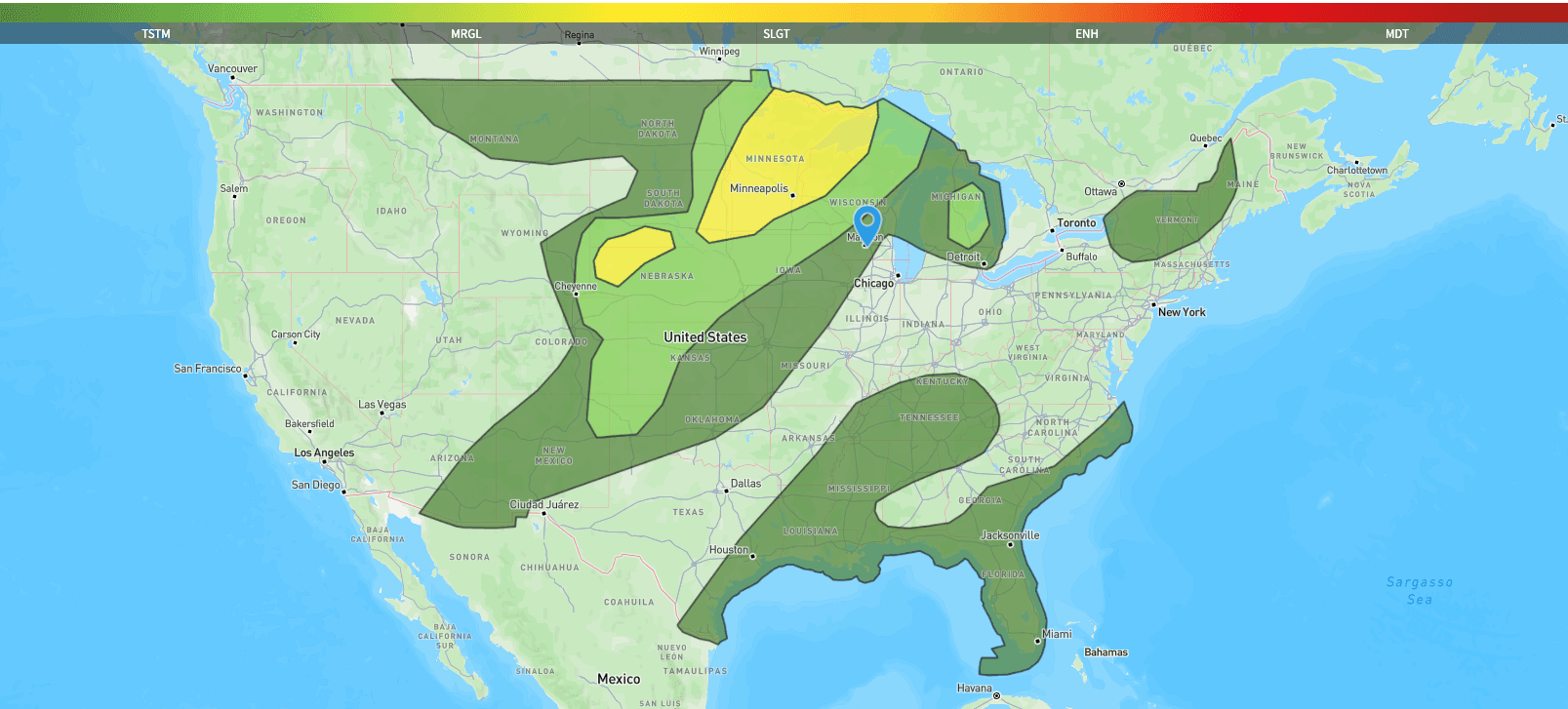Click the San Francisco city label
1568x709 pixels.
[x=208, y=369]
